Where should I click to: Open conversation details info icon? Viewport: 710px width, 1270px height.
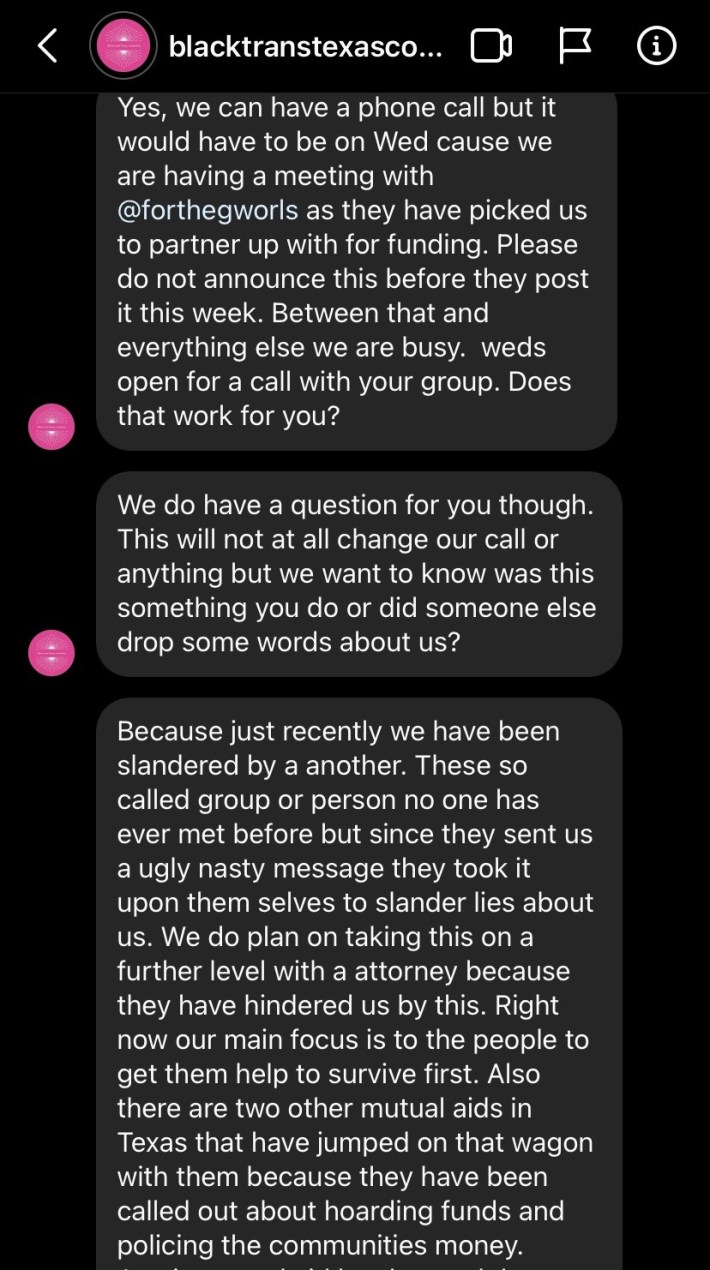[x=656, y=46]
